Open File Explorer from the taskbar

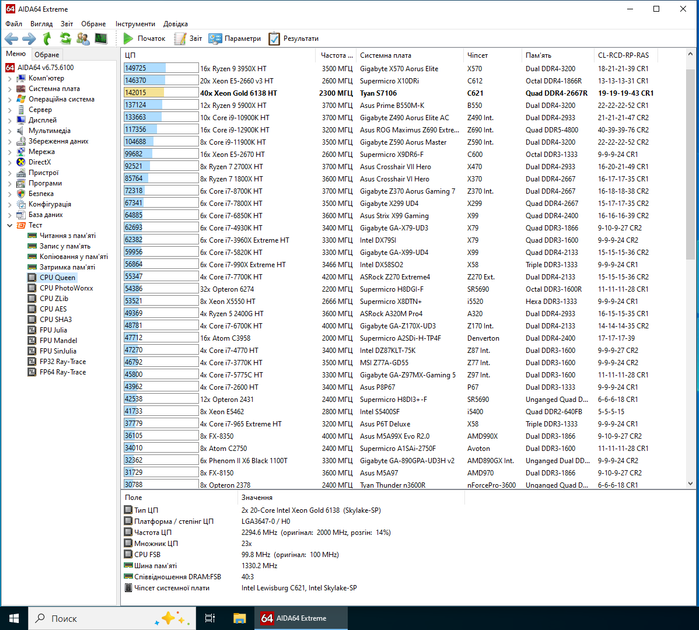(x=239, y=618)
